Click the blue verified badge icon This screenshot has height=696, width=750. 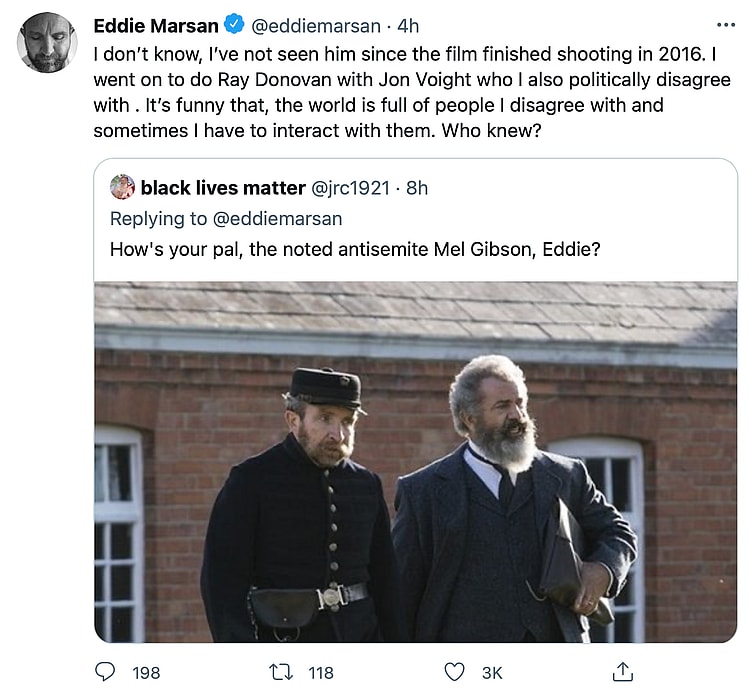coord(235,25)
